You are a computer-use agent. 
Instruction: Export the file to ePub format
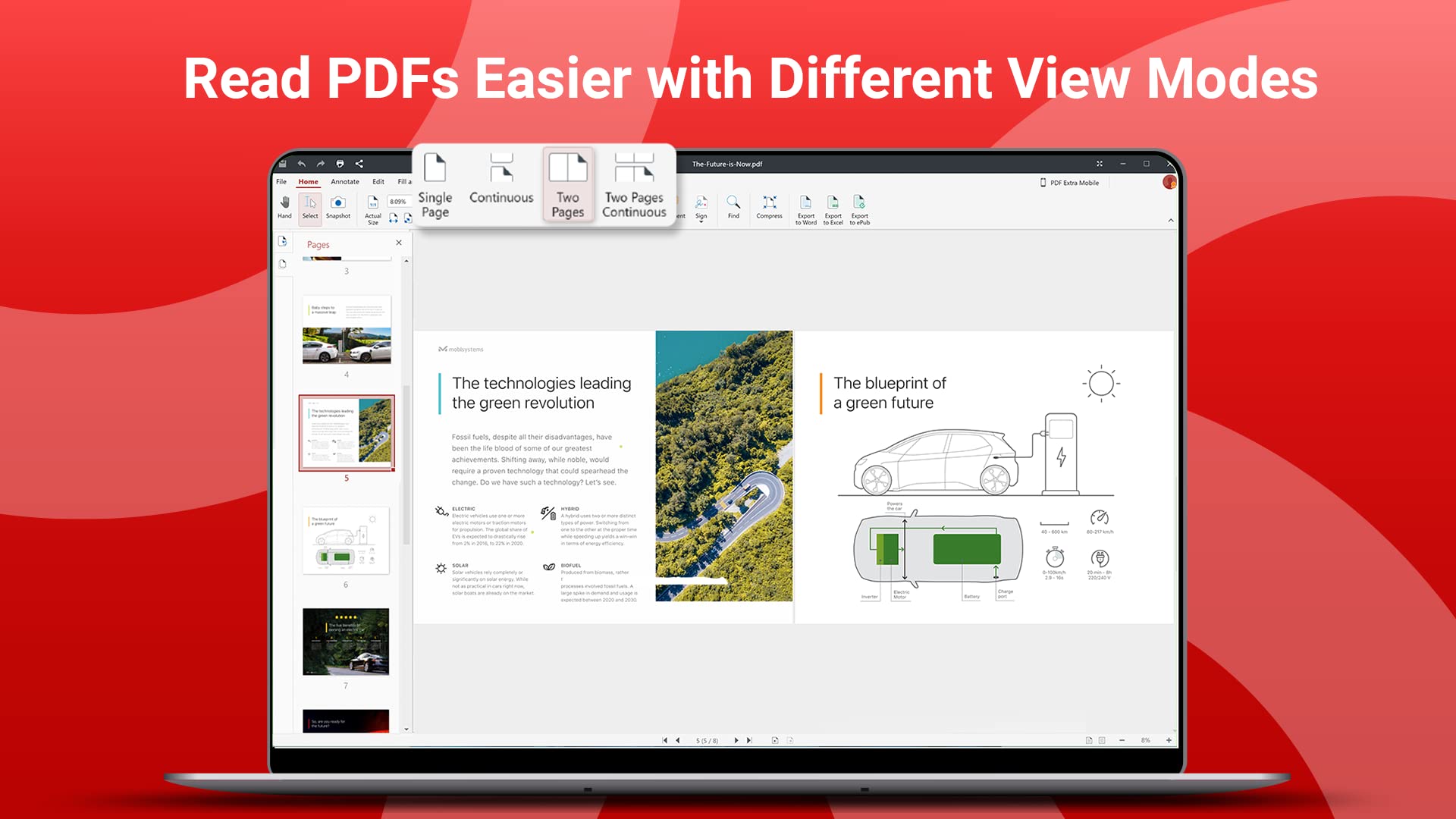coord(859,206)
